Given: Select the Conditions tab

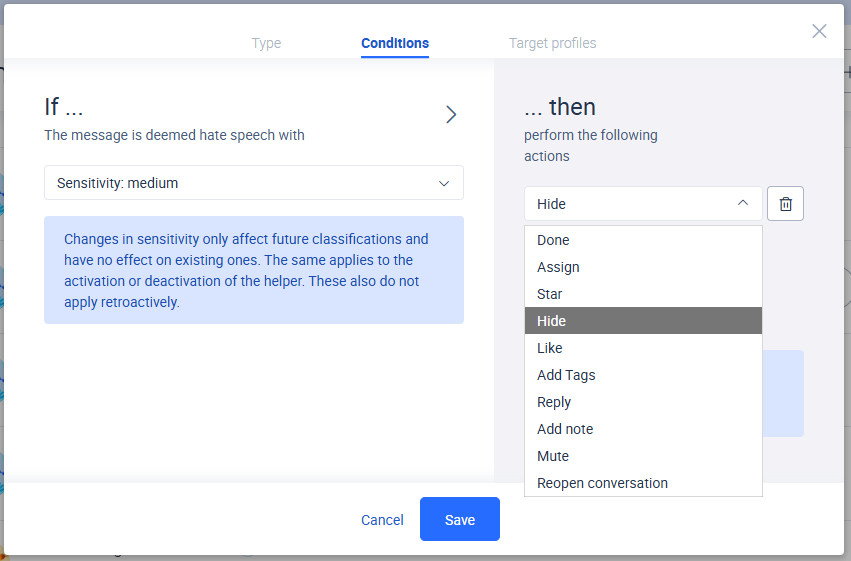Looking at the screenshot, I should click(x=395, y=43).
